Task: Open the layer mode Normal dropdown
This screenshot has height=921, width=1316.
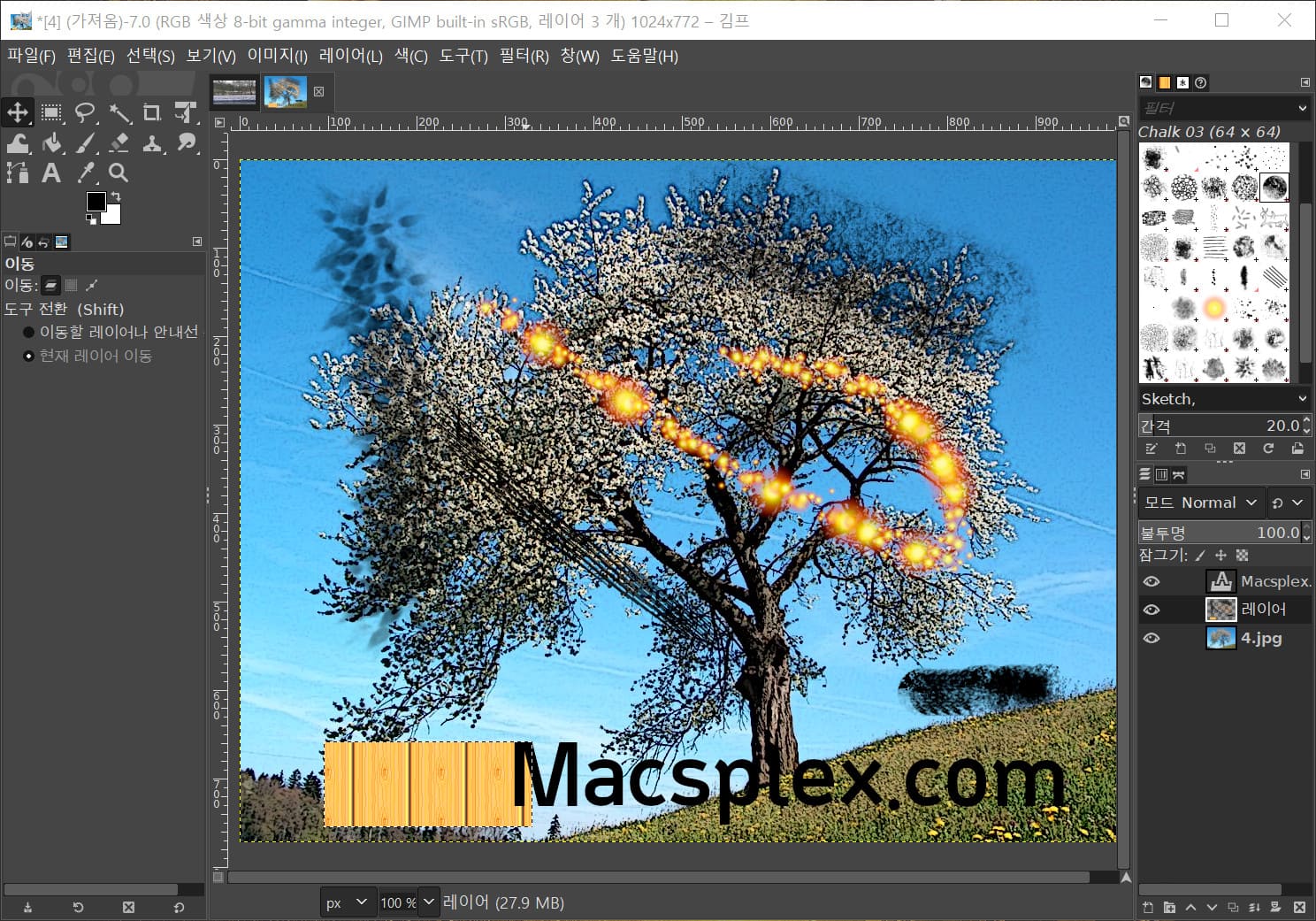Action: (x=1201, y=503)
